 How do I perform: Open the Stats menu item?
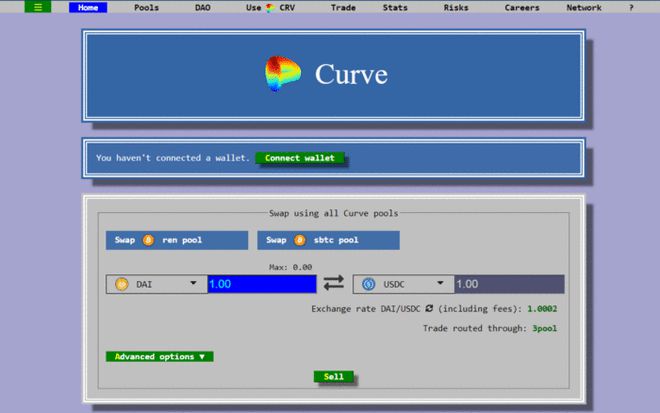pyautogui.click(x=394, y=8)
